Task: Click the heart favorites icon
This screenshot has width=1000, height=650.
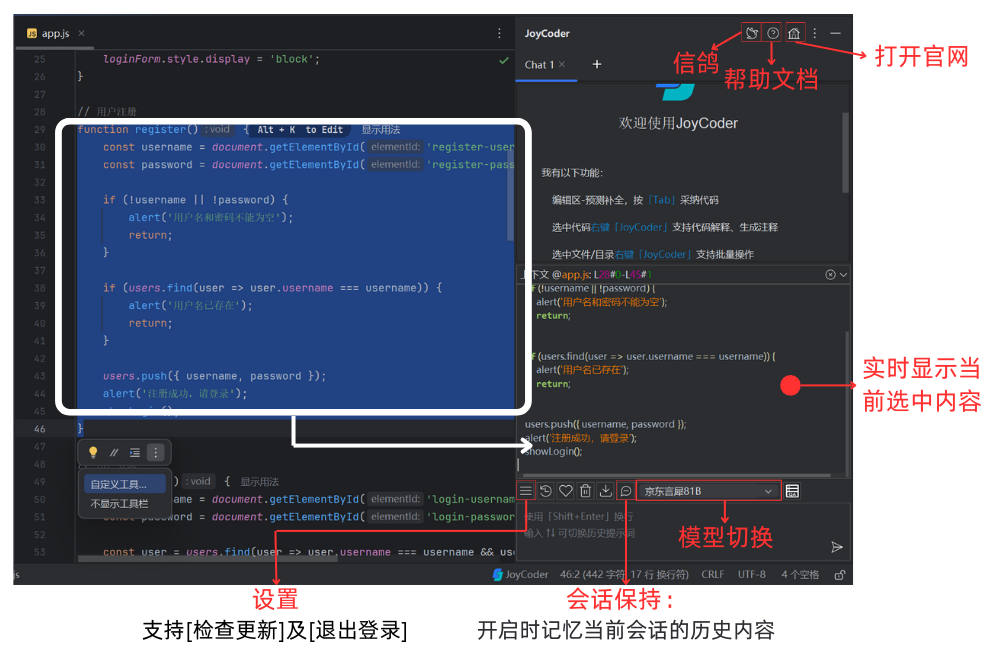Action: (566, 491)
